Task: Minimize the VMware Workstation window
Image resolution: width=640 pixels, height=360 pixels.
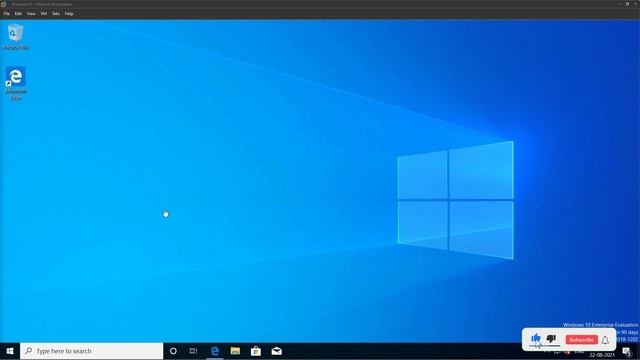Action: click(619, 4)
